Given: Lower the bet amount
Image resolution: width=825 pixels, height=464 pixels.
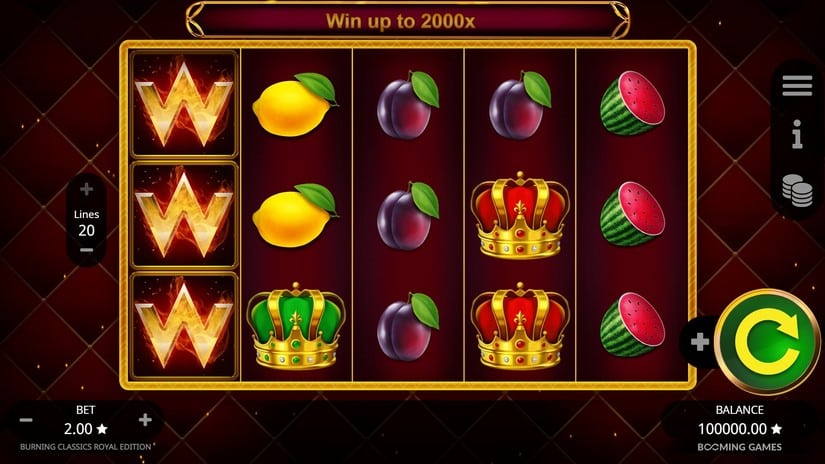Looking at the screenshot, I should click(x=26, y=420).
